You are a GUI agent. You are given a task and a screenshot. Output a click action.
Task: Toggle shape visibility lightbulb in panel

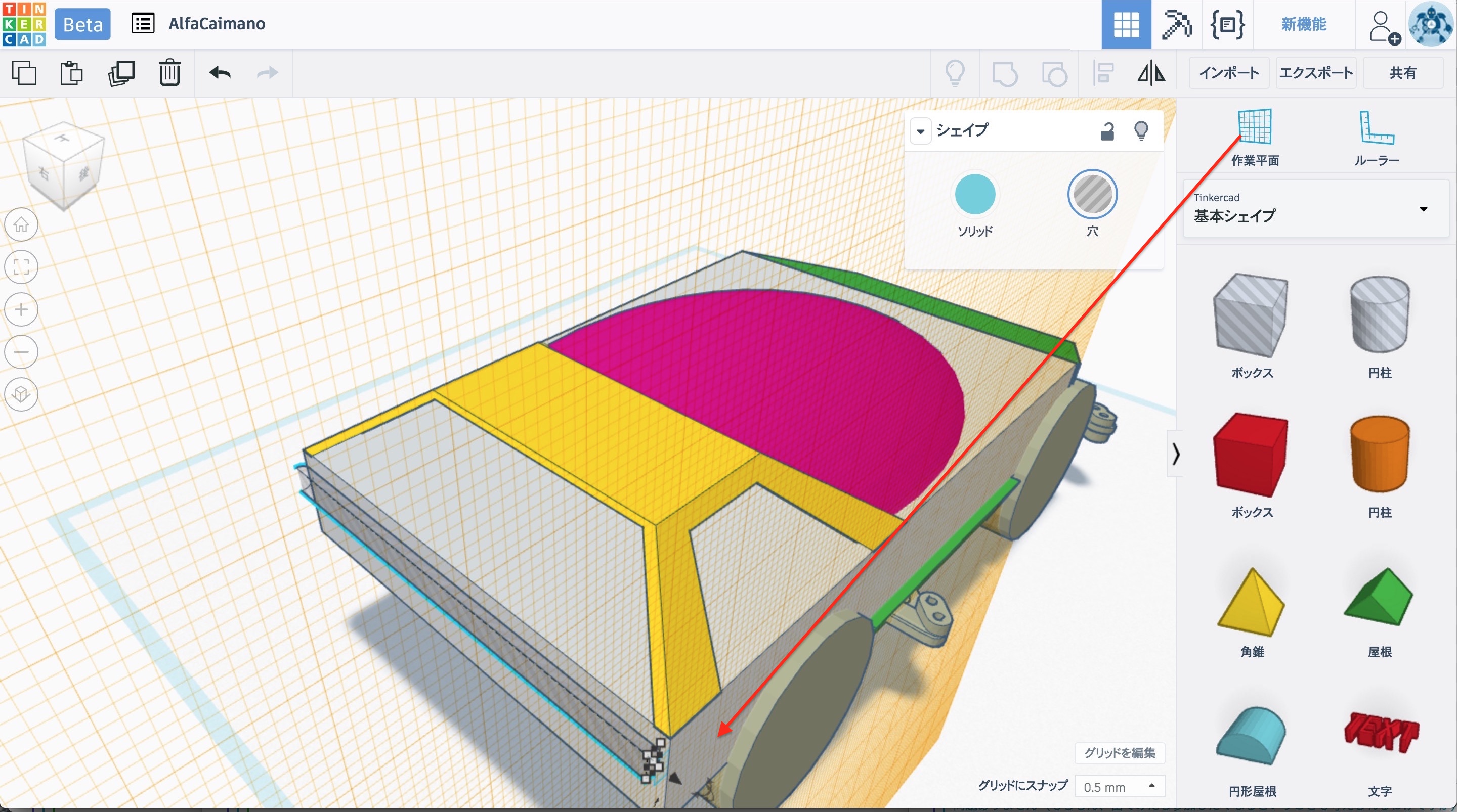point(1141,131)
